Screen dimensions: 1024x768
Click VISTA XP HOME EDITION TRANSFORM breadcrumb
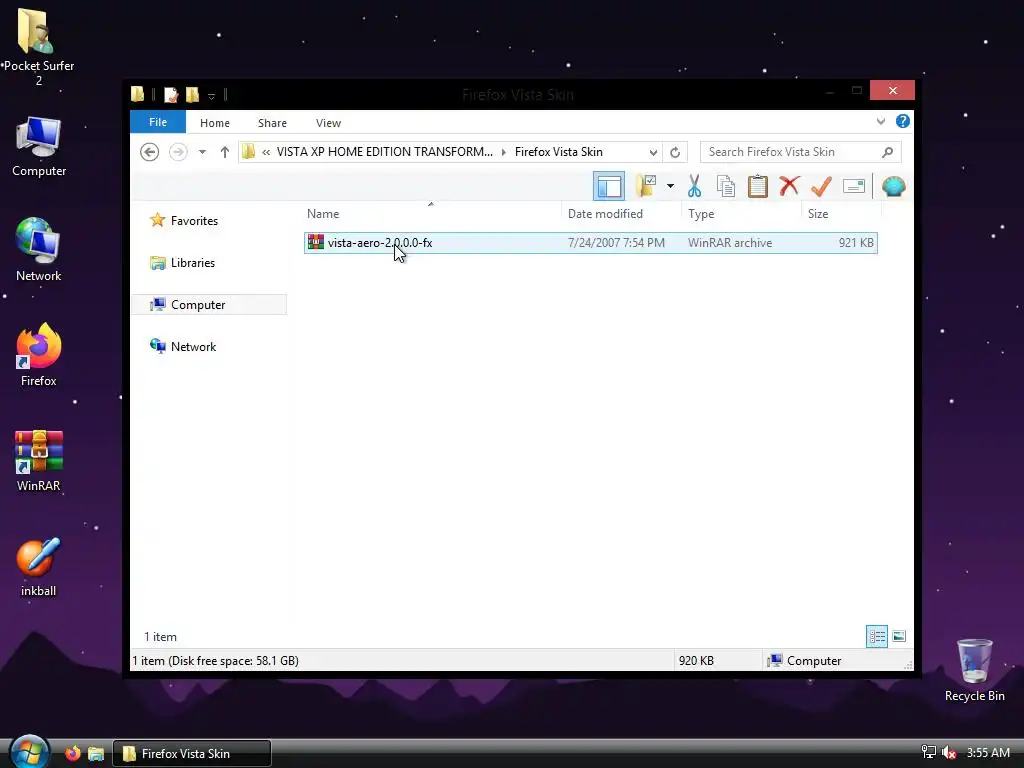[385, 152]
